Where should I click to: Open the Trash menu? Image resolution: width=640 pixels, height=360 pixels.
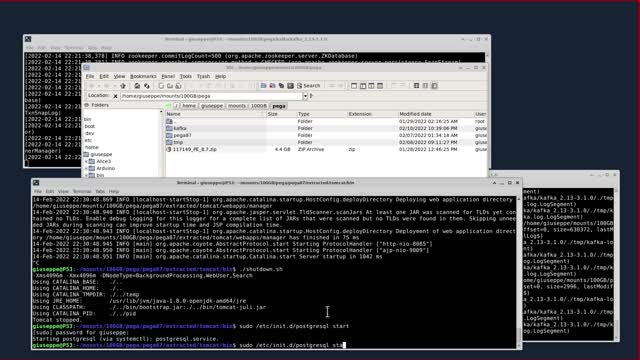pos(203,76)
